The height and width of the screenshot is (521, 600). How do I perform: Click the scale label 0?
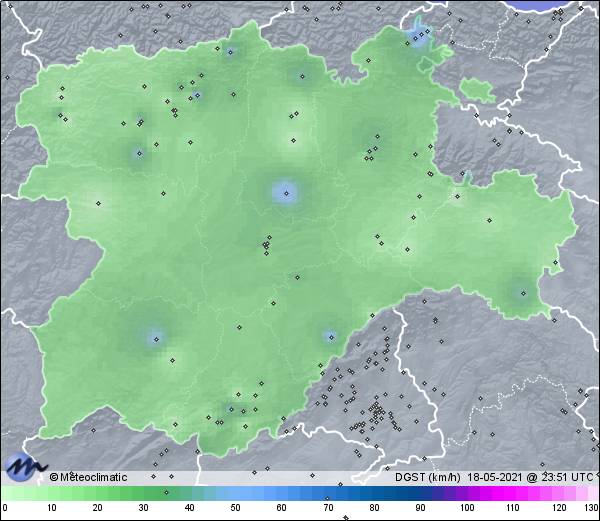[5, 508]
